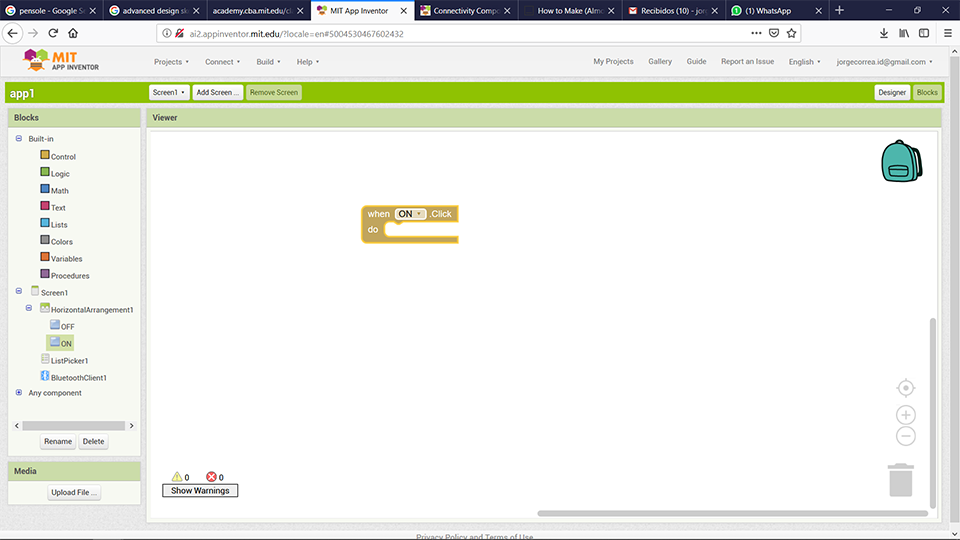Open the English language dropdown
Screen dimensions: 960x540
coord(804,62)
